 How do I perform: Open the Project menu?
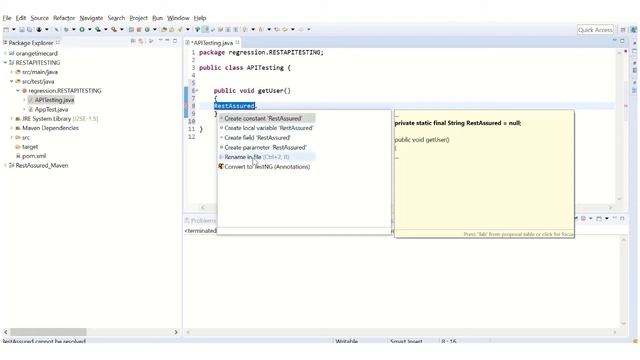(x=138, y=18)
